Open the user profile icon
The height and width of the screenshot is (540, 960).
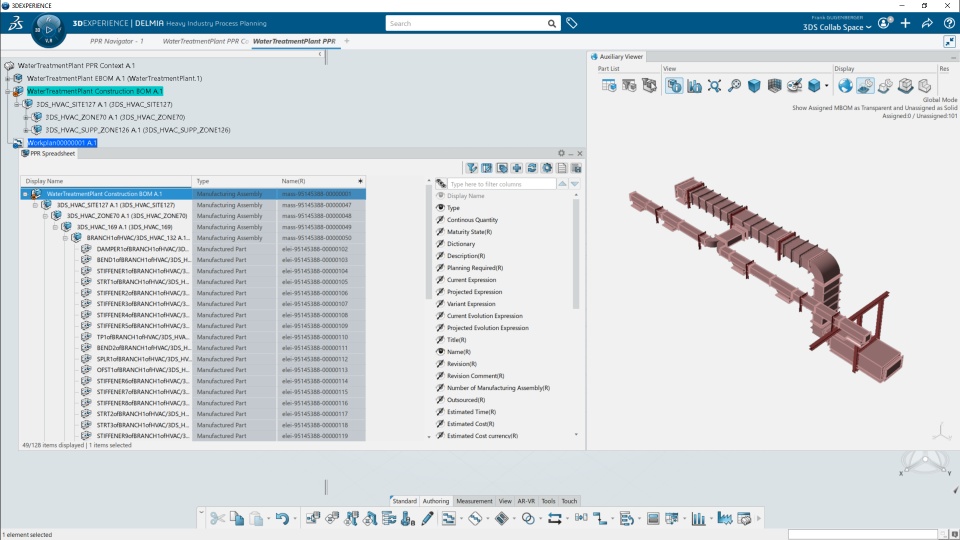click(884, 23)
